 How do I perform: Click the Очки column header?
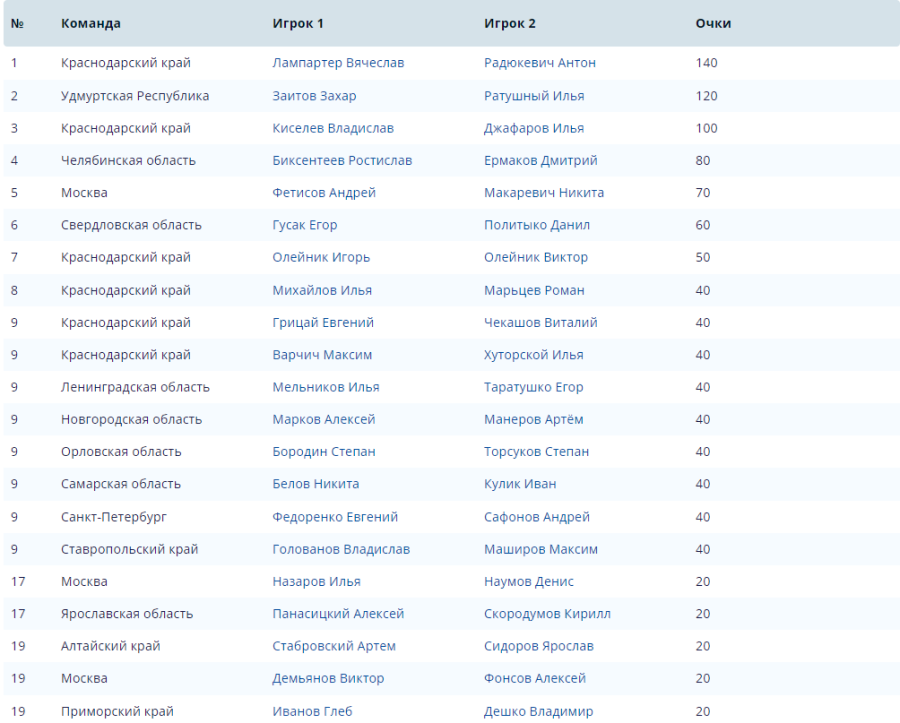(x=713, y=23)
